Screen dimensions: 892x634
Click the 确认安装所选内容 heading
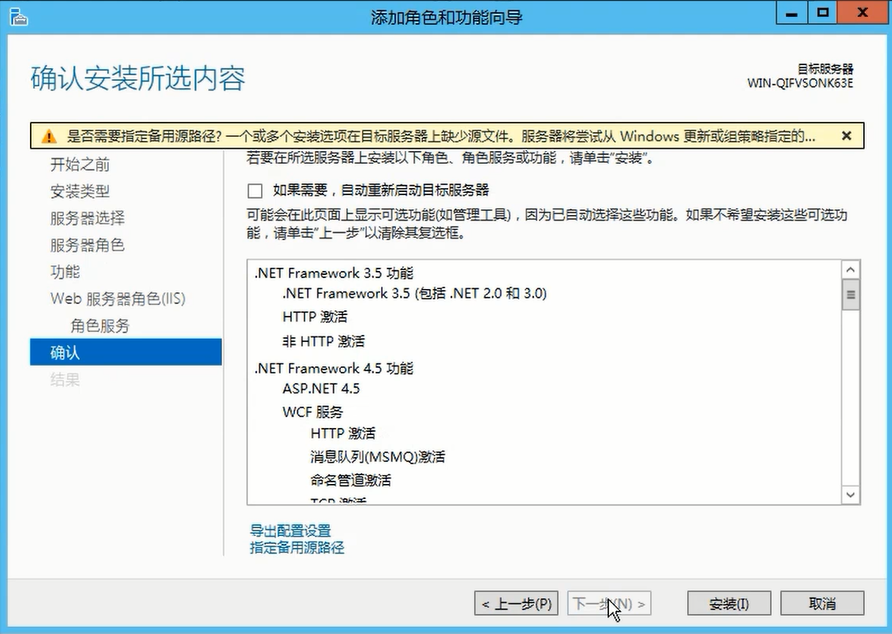tap(138, 79)
